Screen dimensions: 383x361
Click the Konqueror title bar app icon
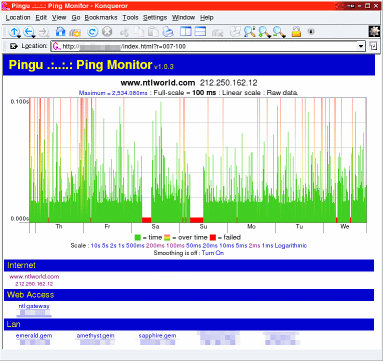point(5,6)
